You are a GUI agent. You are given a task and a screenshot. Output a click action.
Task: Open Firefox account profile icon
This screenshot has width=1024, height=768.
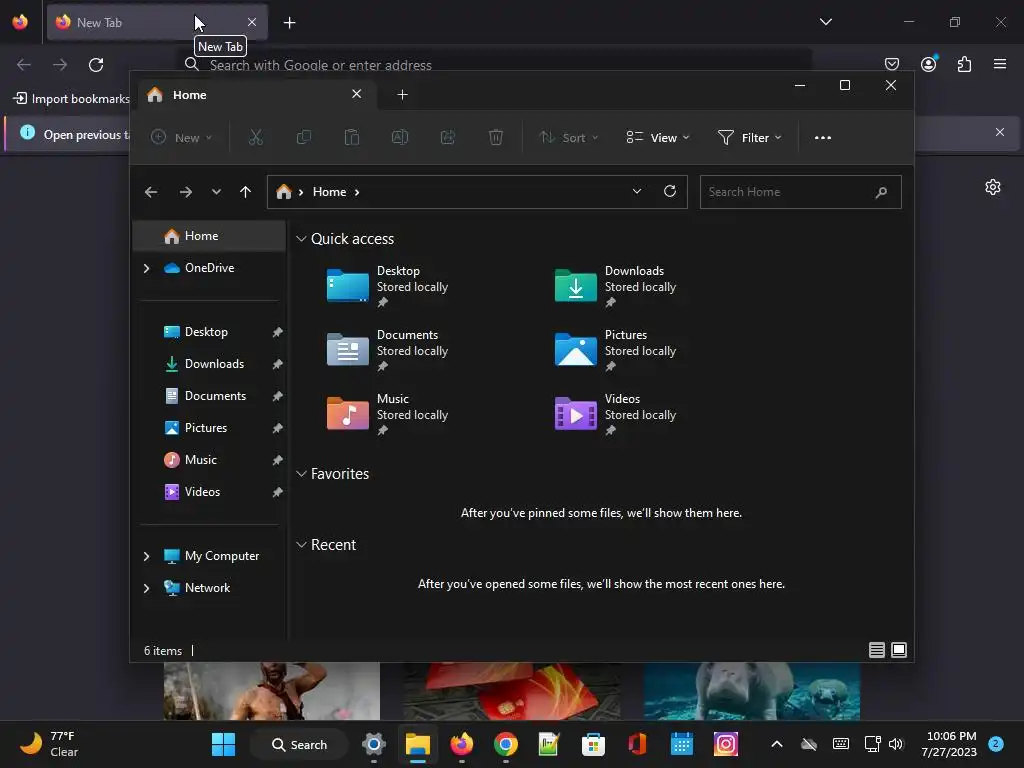(x=929, y=64)
